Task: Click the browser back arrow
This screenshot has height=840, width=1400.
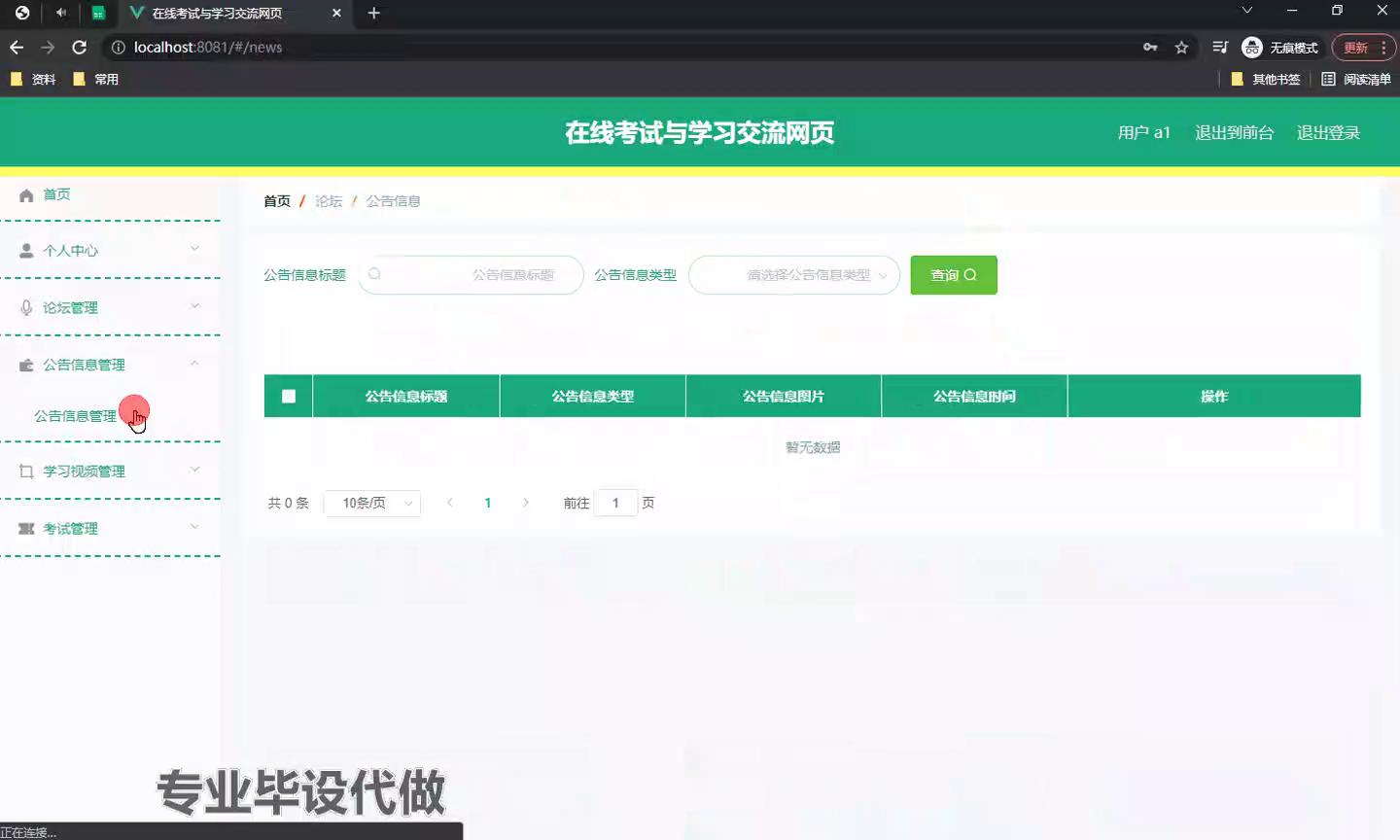Action: coord(17,48)
